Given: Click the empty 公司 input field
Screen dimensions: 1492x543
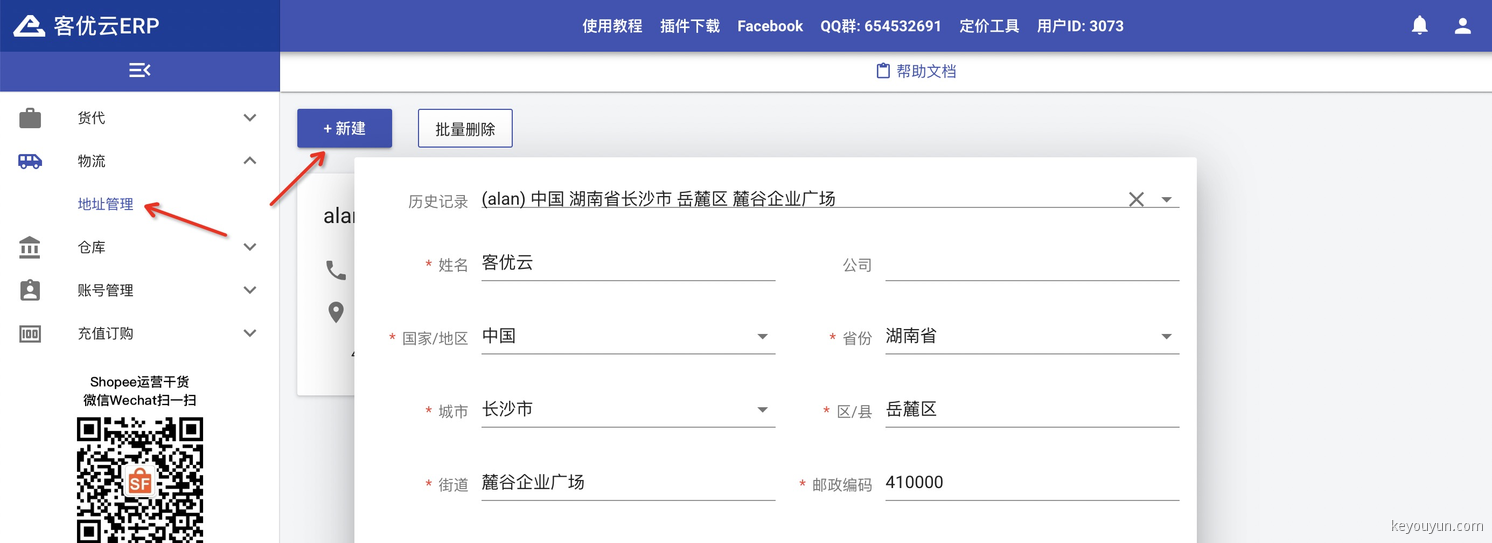Looking at the screenshot, I should click(1032, 263).
